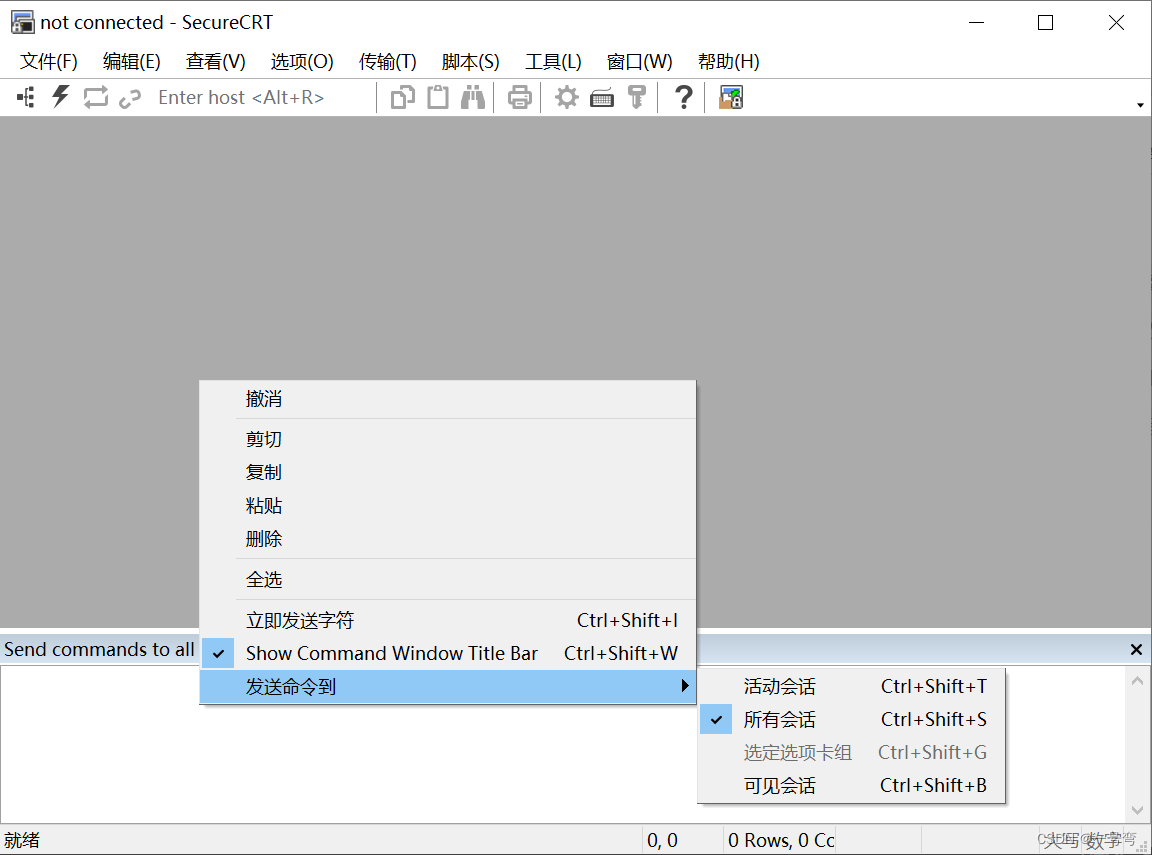Click the key icon on the toolbar
Viewport: 1152px width, 855px height.
(637, 97)
